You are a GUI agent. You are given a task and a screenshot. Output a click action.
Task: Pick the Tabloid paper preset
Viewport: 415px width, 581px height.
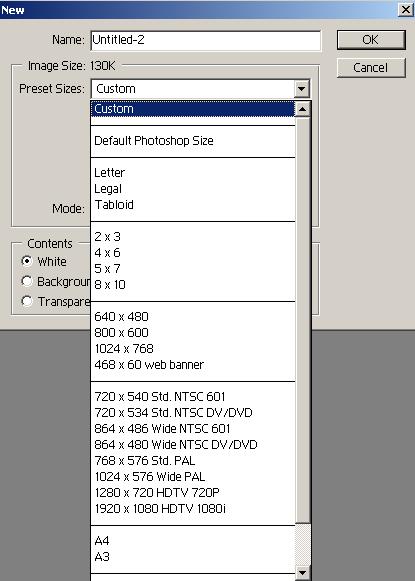(x=193, y=205)
